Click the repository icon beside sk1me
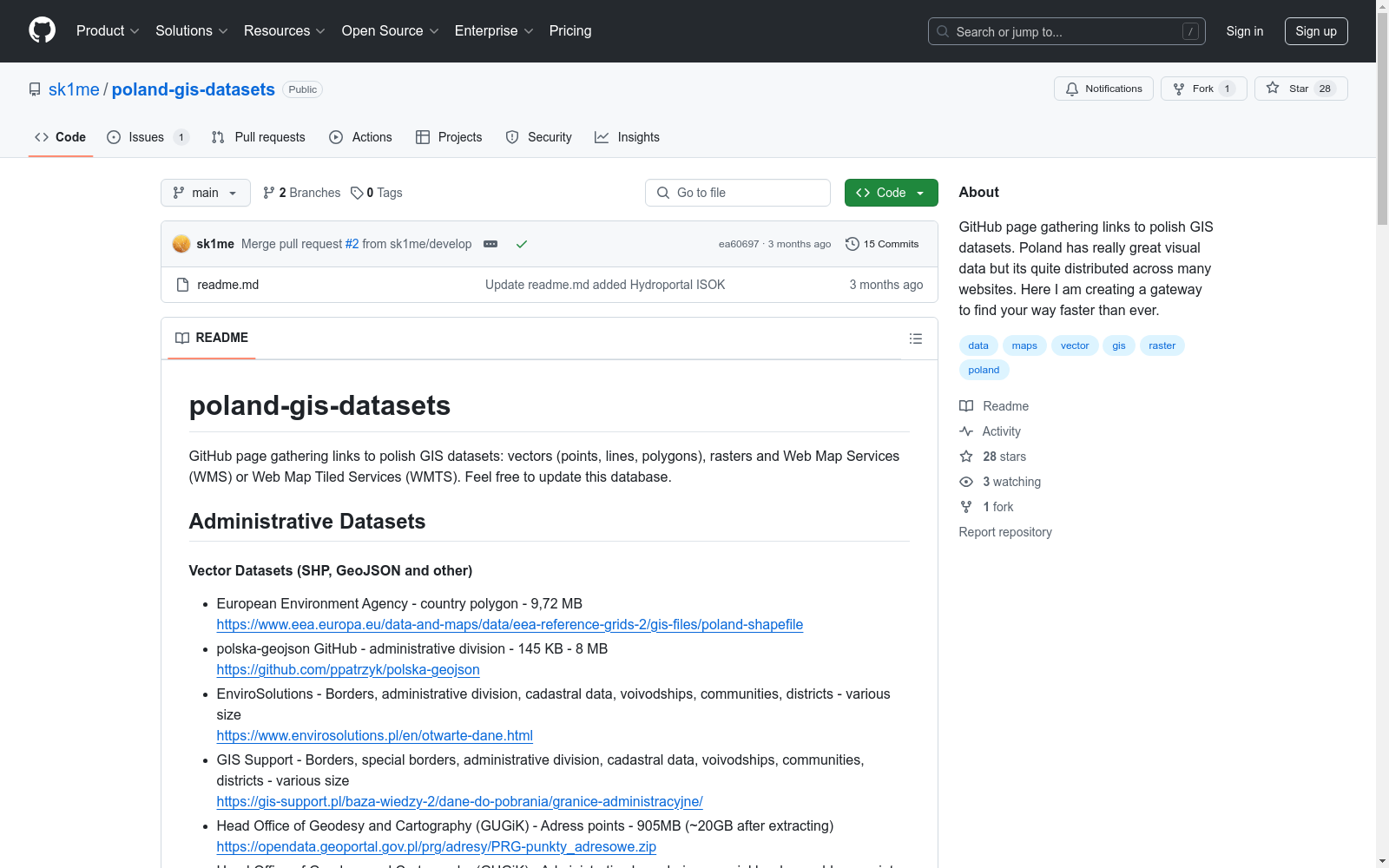This screenshot has height=868, width=1389. 35,89
